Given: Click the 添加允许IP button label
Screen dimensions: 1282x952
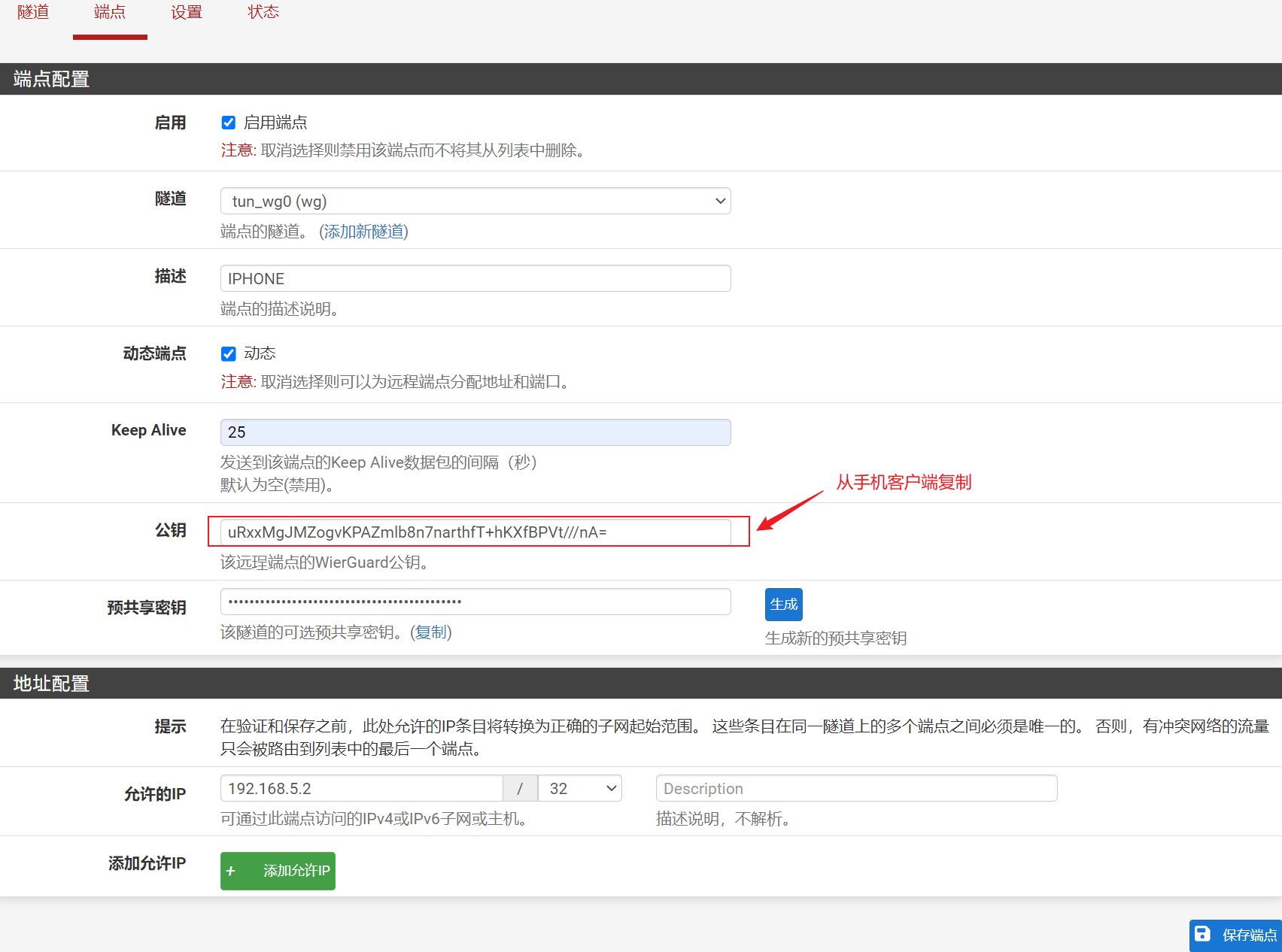Looking at the screenshot, I should [x=296, y=871].
